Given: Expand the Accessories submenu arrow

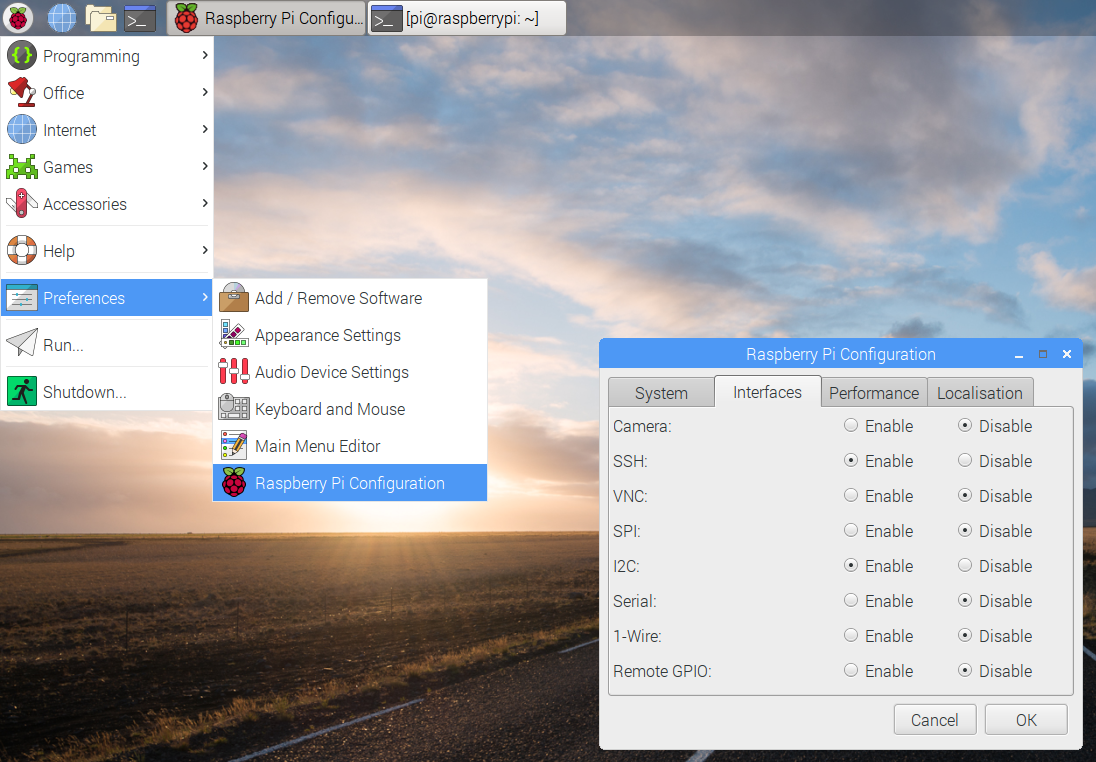Looking at the screenshot, I should [205, 203].
